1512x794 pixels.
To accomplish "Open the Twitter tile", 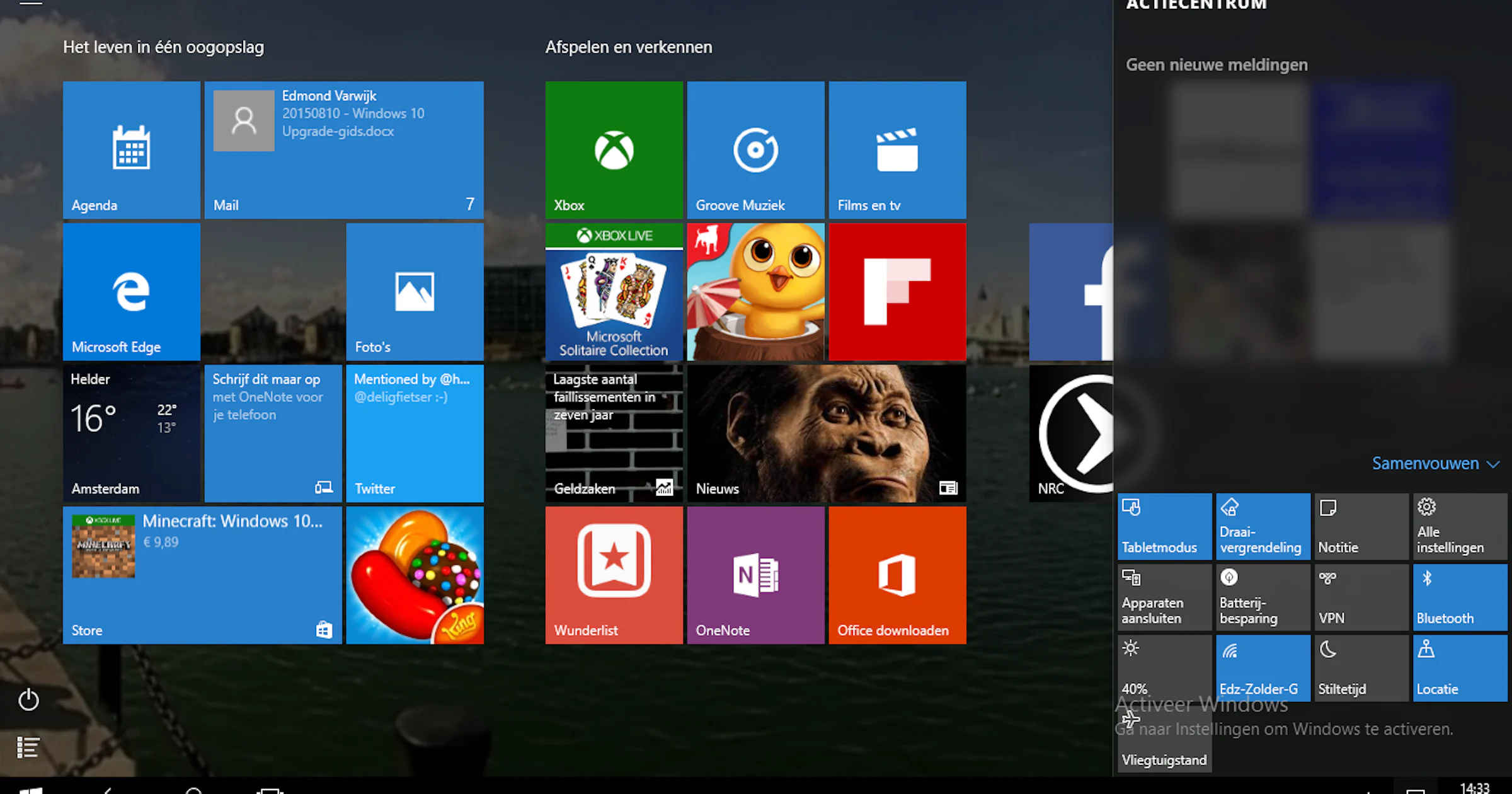I will pyautogui.click(x=415, y=434).
